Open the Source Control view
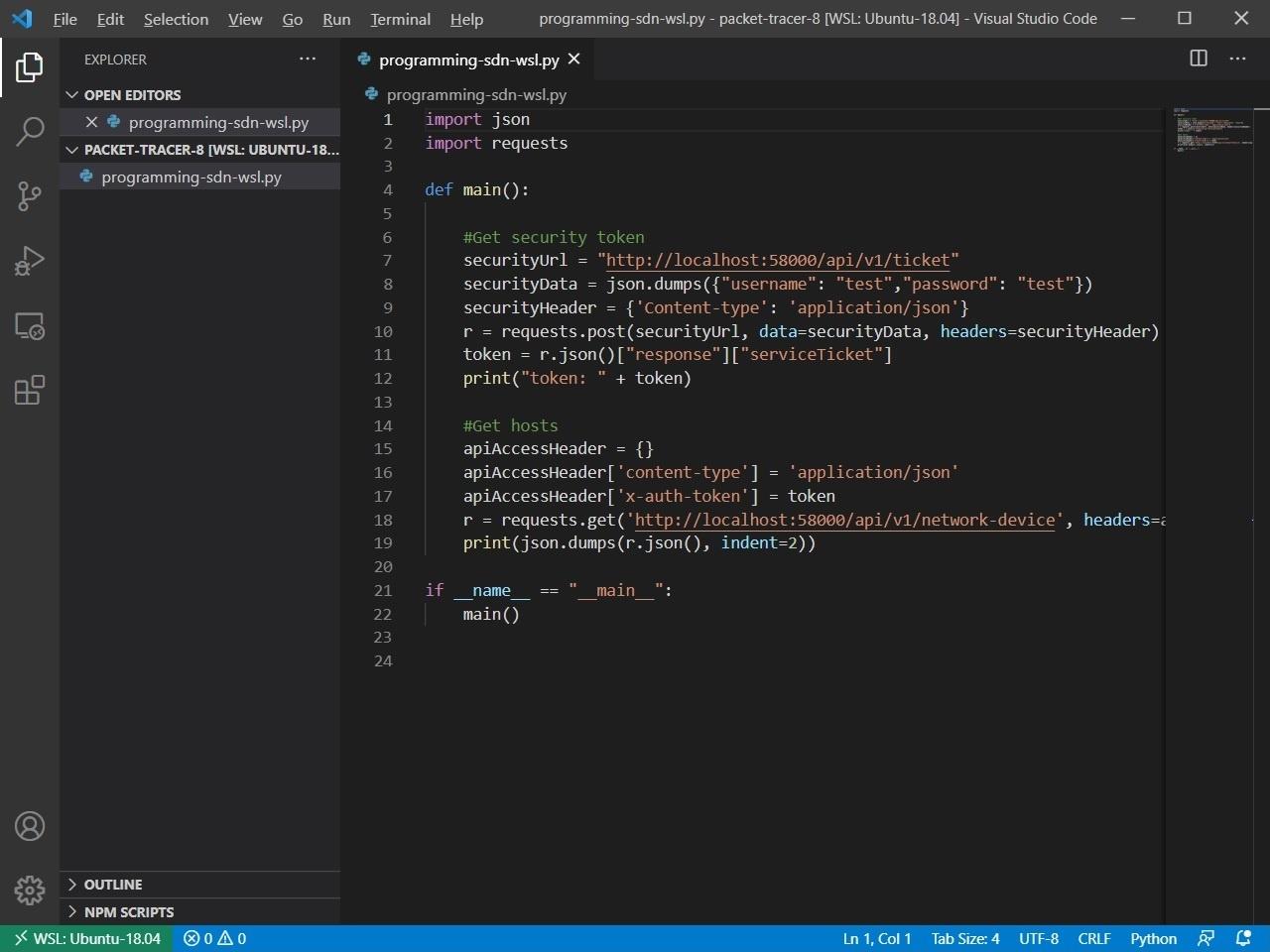 [x=30, y=196]
